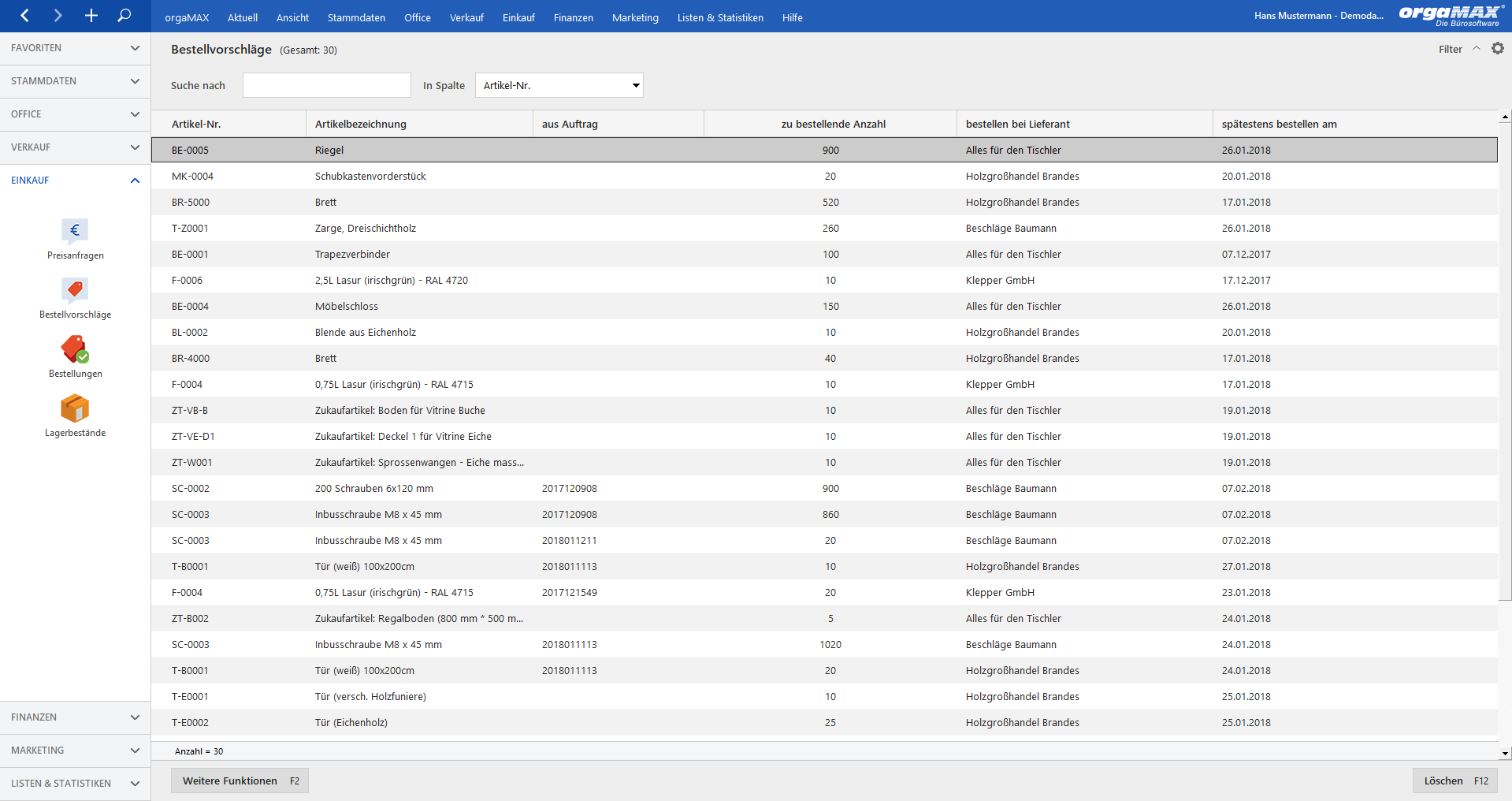Click the orgaMAX logo
The width and height of the screenshot is (1512, 801).
point(1451,15)
